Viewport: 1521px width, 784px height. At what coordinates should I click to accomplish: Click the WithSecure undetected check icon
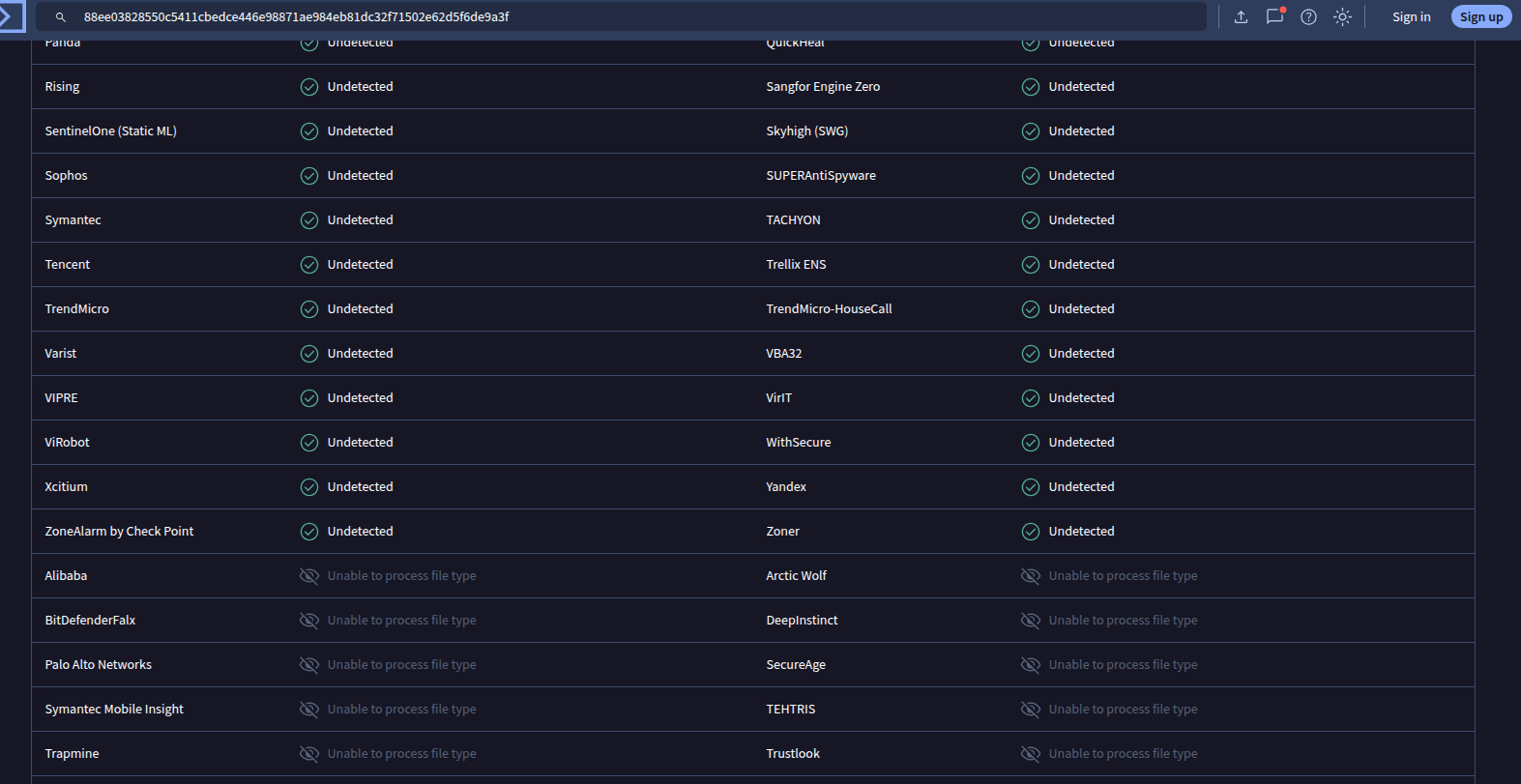[x=1031, y=443]
